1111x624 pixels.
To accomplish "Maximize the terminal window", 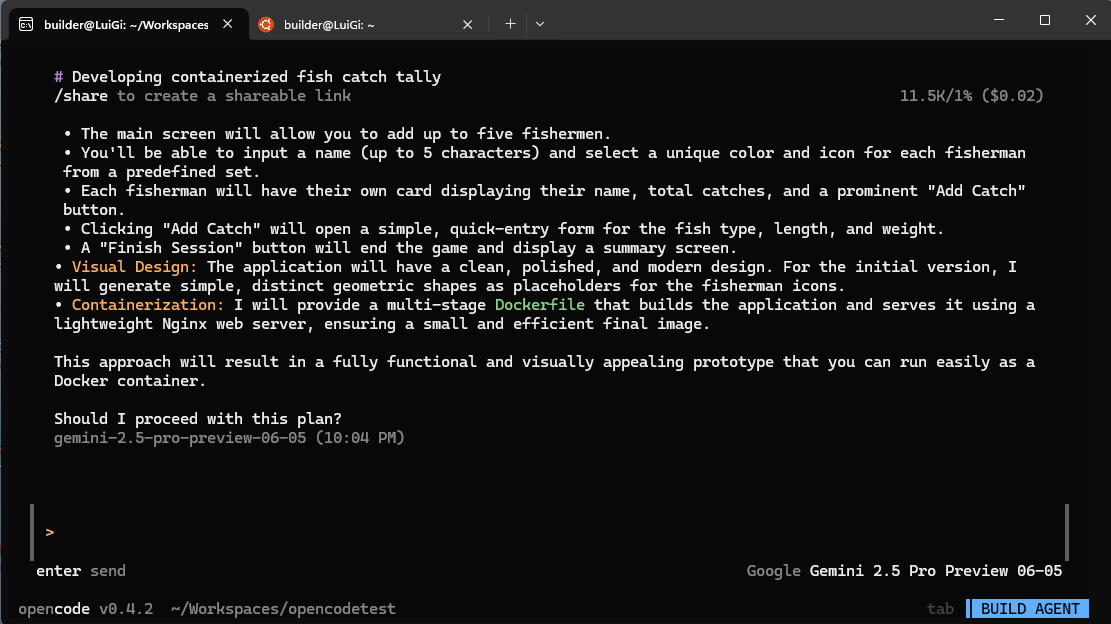I will [x=1044, y=21].
